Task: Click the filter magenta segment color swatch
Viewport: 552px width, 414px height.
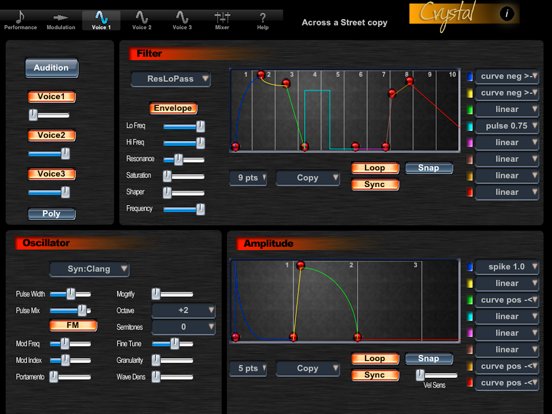Action: click(470, 143)
